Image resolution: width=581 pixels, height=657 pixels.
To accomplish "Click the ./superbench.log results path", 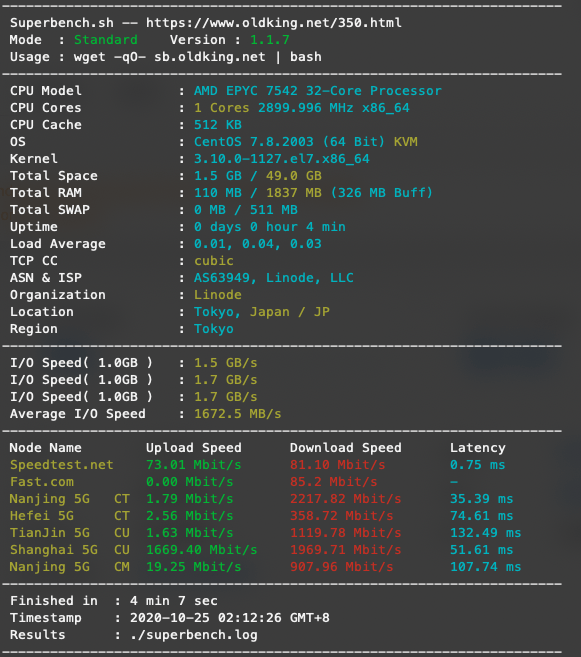I will tap(194, 635).
